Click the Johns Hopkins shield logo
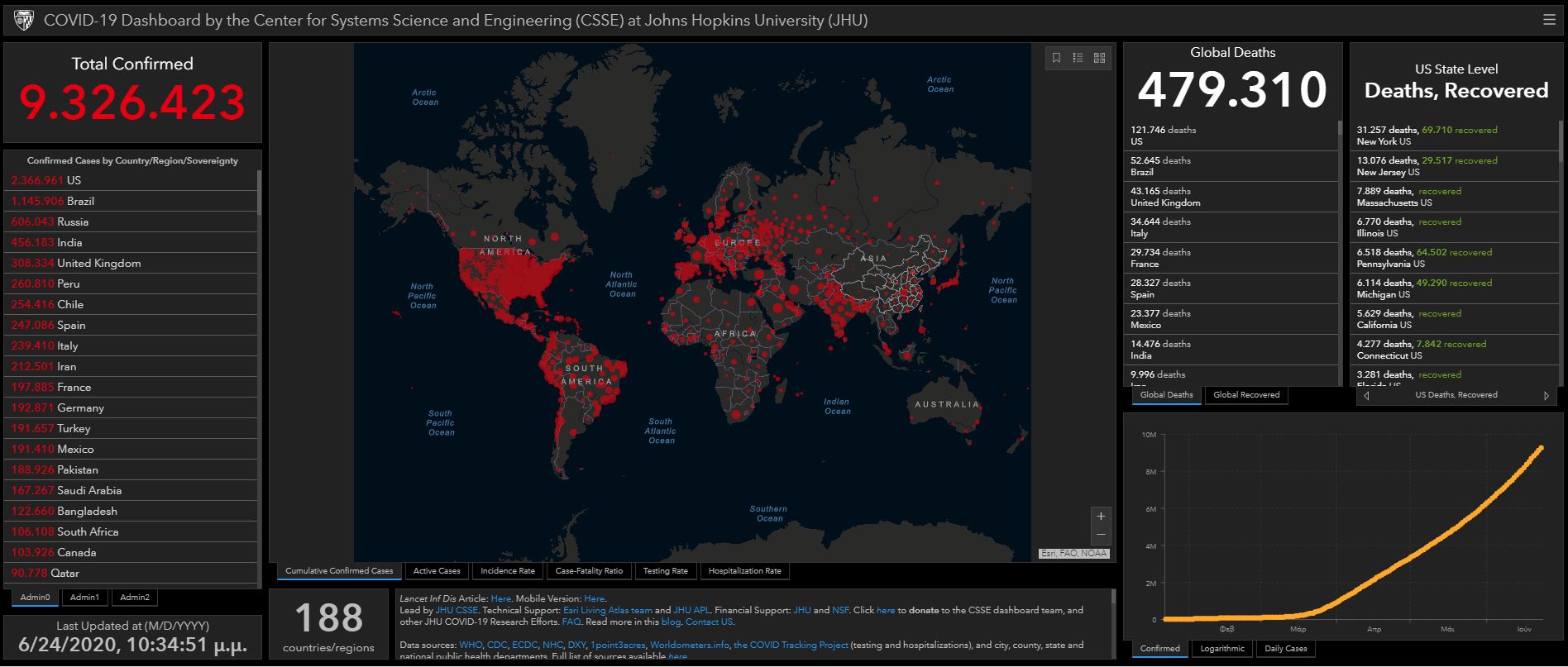This screenshot has height=667, width=1568. [x=24, y=20]
